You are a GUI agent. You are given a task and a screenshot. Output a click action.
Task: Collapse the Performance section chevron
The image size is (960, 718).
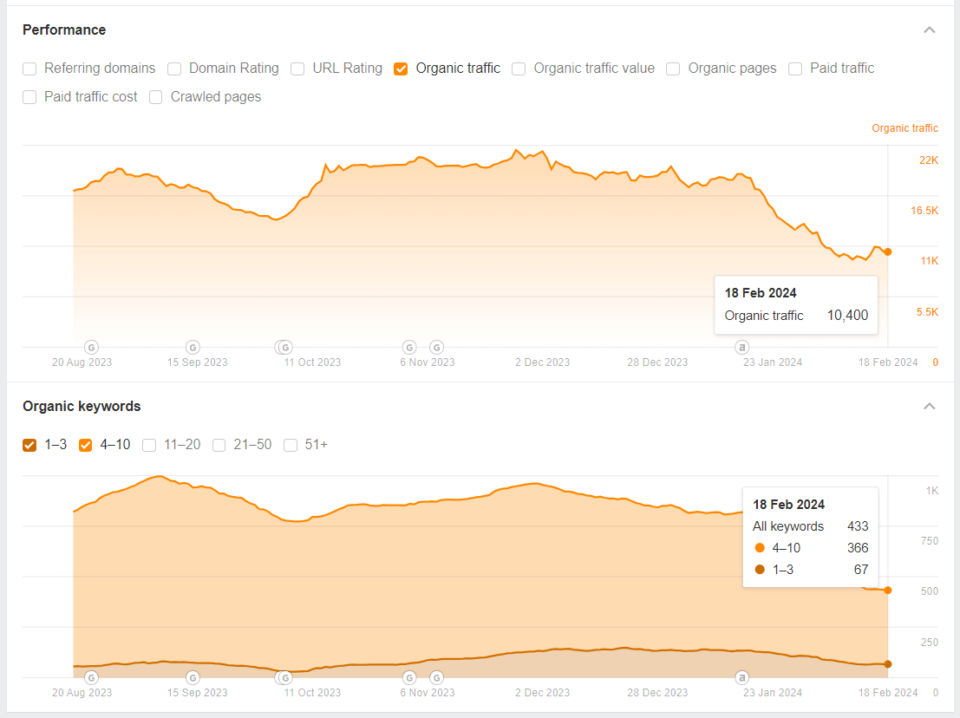929,29
